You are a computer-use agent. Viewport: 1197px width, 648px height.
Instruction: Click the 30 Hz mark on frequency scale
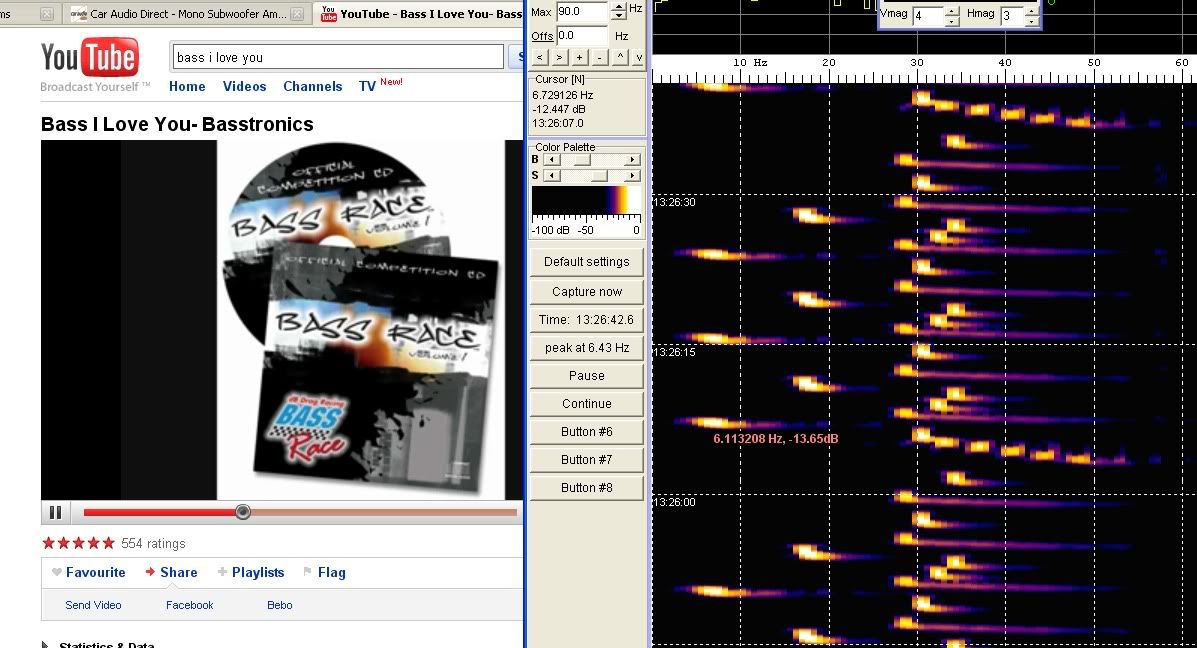click(917, 63)
